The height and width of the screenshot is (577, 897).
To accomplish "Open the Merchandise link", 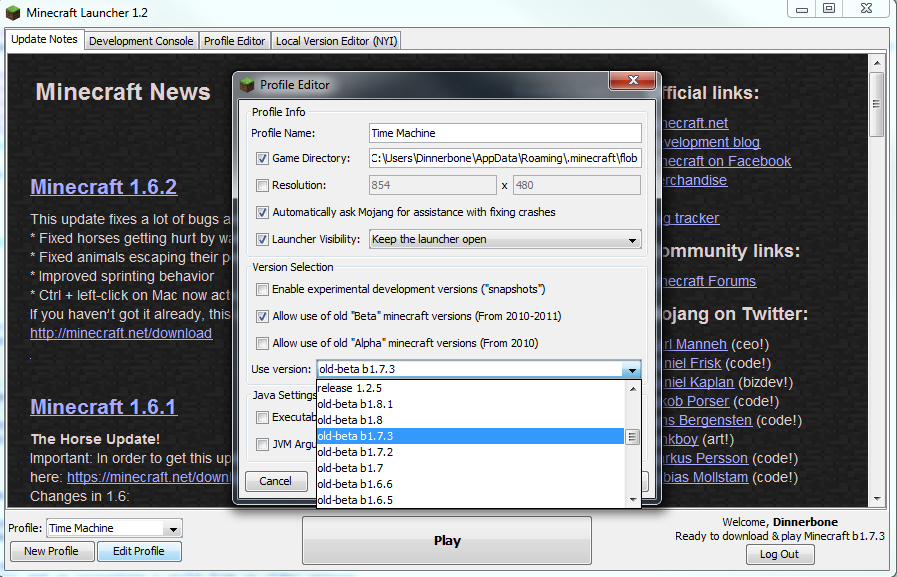I will (x=694, y=180).
